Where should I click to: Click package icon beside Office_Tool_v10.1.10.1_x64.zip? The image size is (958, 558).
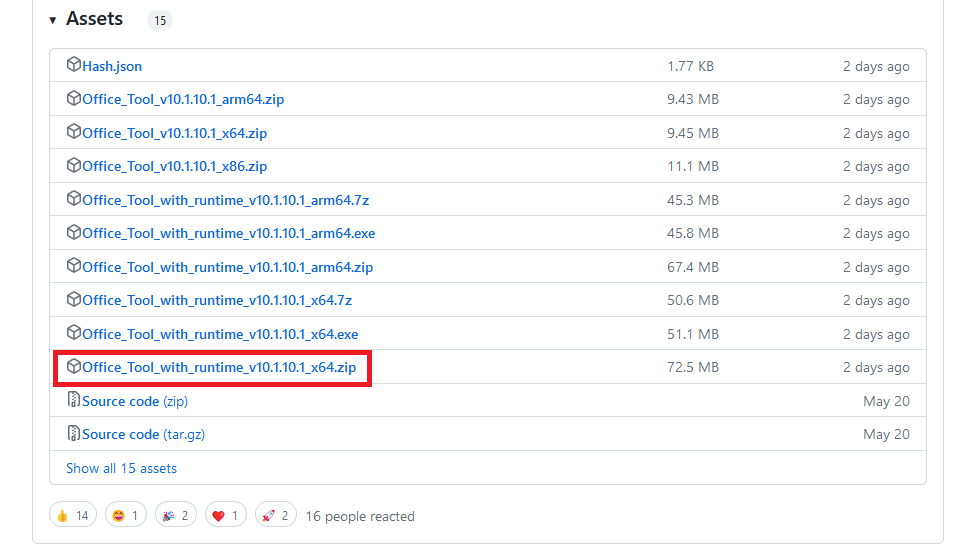[73, 131]
